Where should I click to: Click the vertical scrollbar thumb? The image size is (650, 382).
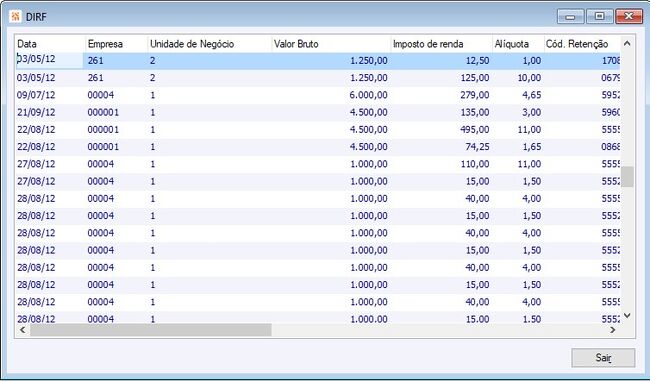627,177
